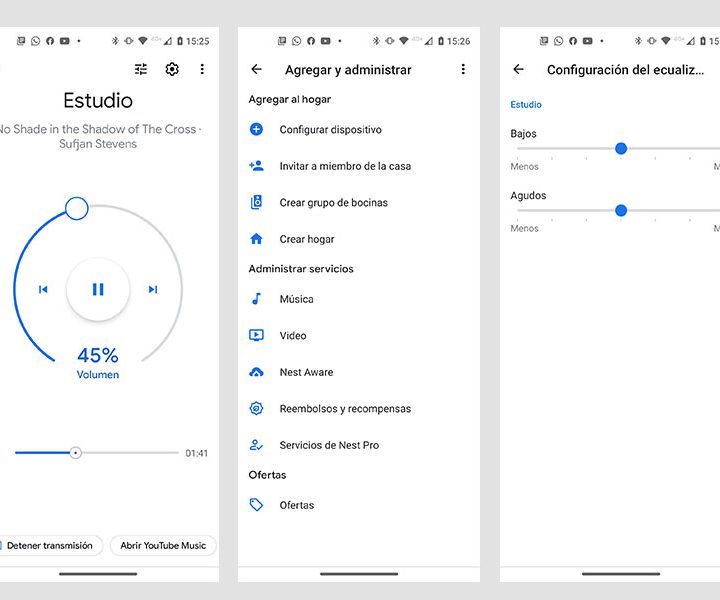Click the Estudio link in equalizer screen
The height and width of the screenshot is (600, 720).
(526, 105)
